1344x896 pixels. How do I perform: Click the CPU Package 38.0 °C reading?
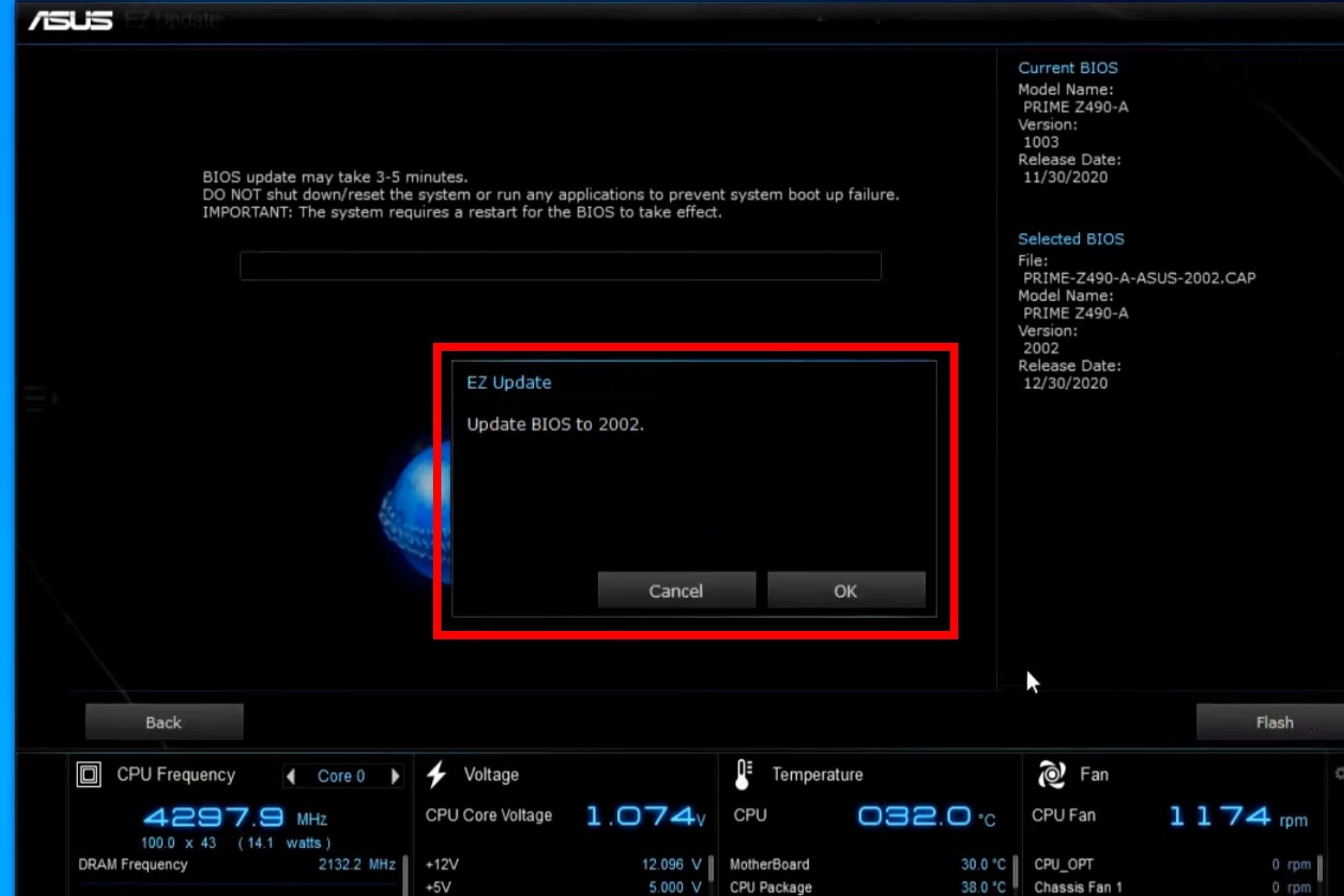point(983,887)
